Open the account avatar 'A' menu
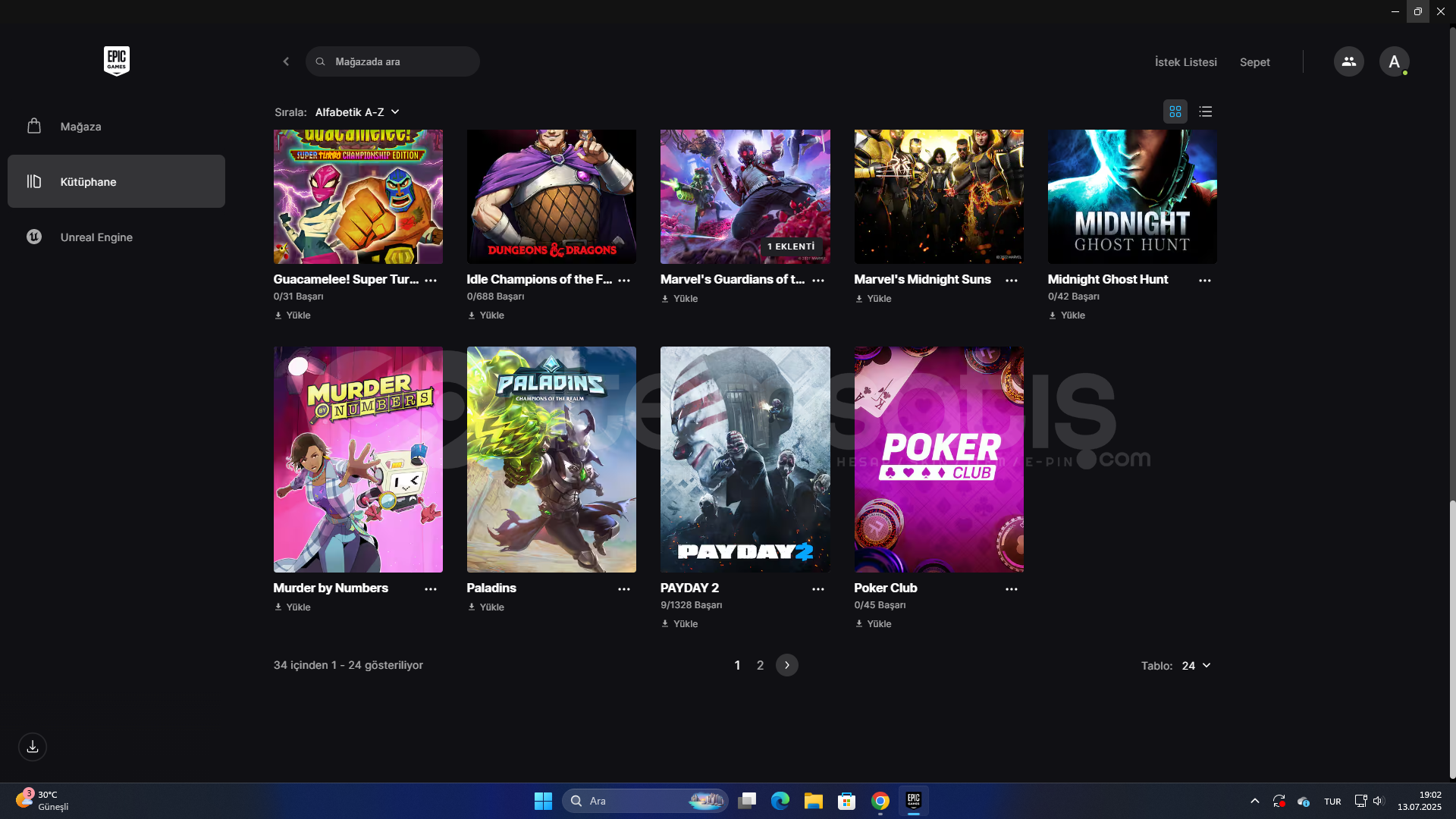 (x=1394, y=61)
